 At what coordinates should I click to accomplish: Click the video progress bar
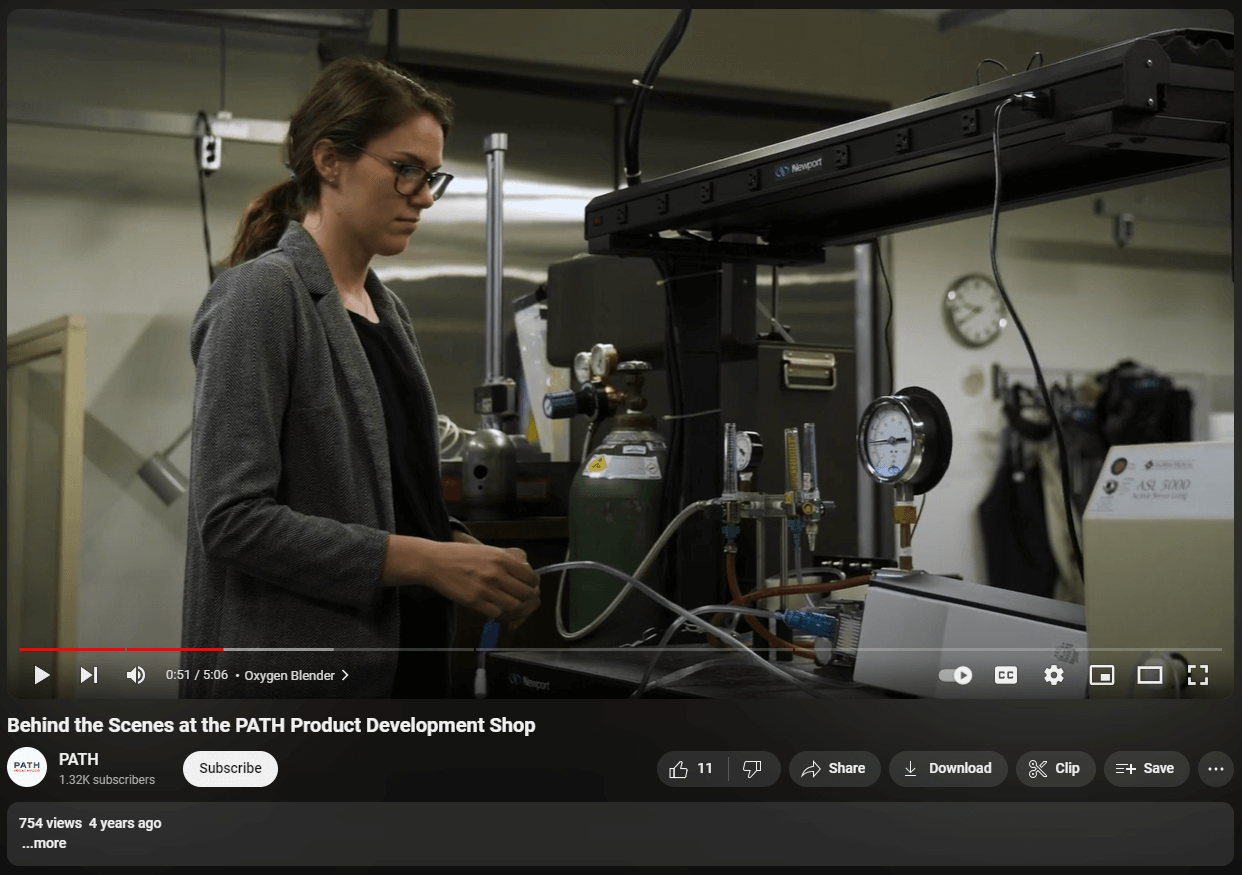pos(620,649)
